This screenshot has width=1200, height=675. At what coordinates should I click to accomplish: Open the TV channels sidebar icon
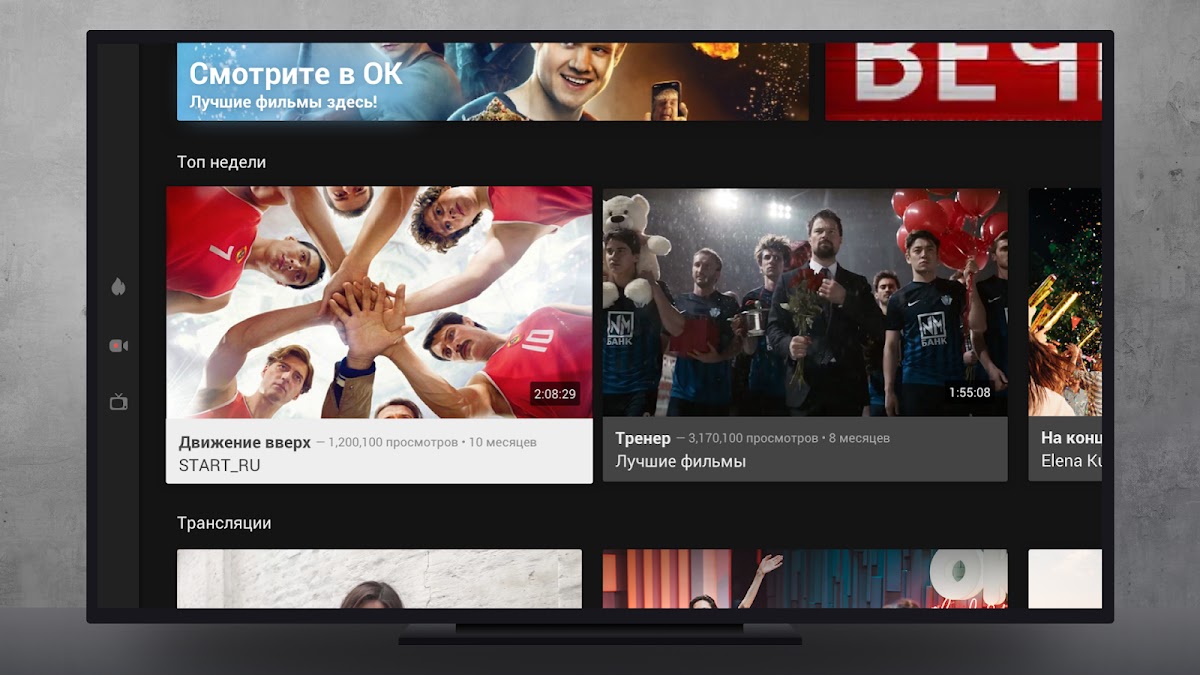coord(118,403)
